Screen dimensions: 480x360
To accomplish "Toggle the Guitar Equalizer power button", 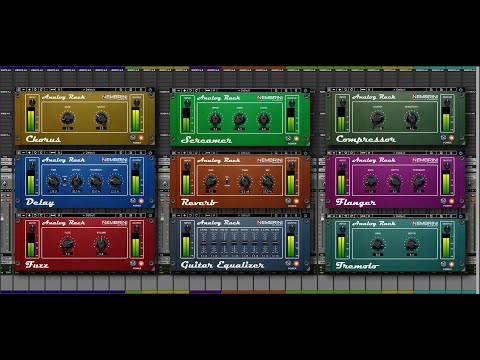I will click(296, 264).
